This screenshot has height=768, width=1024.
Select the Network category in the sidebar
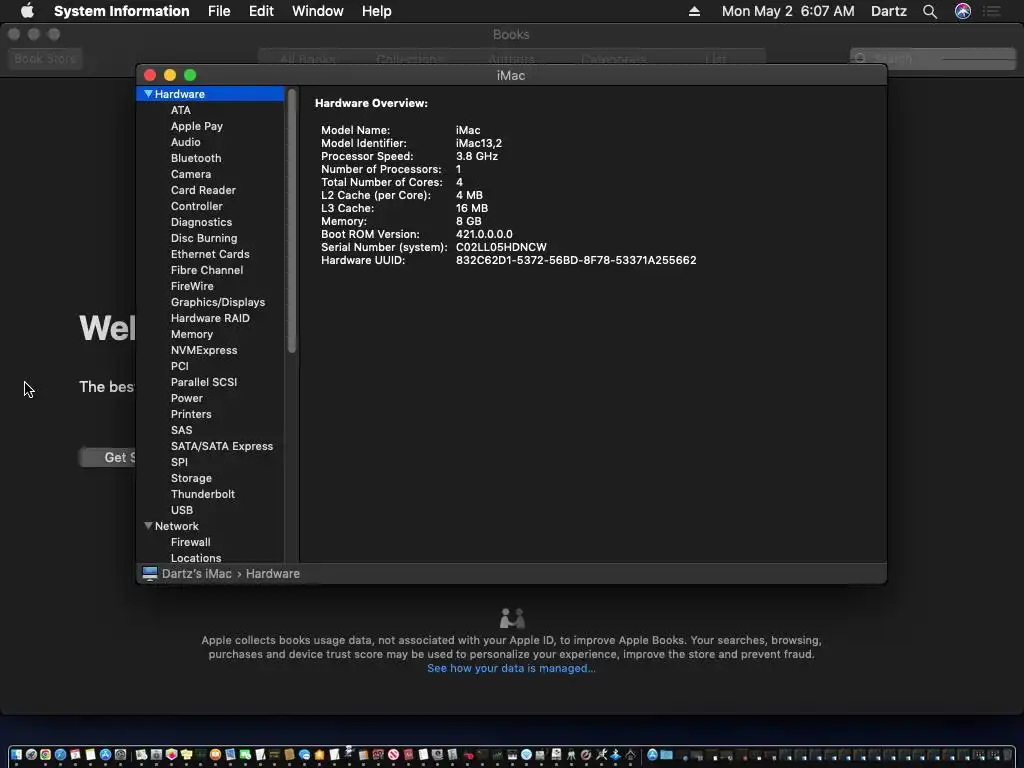[x=176, y=526]
